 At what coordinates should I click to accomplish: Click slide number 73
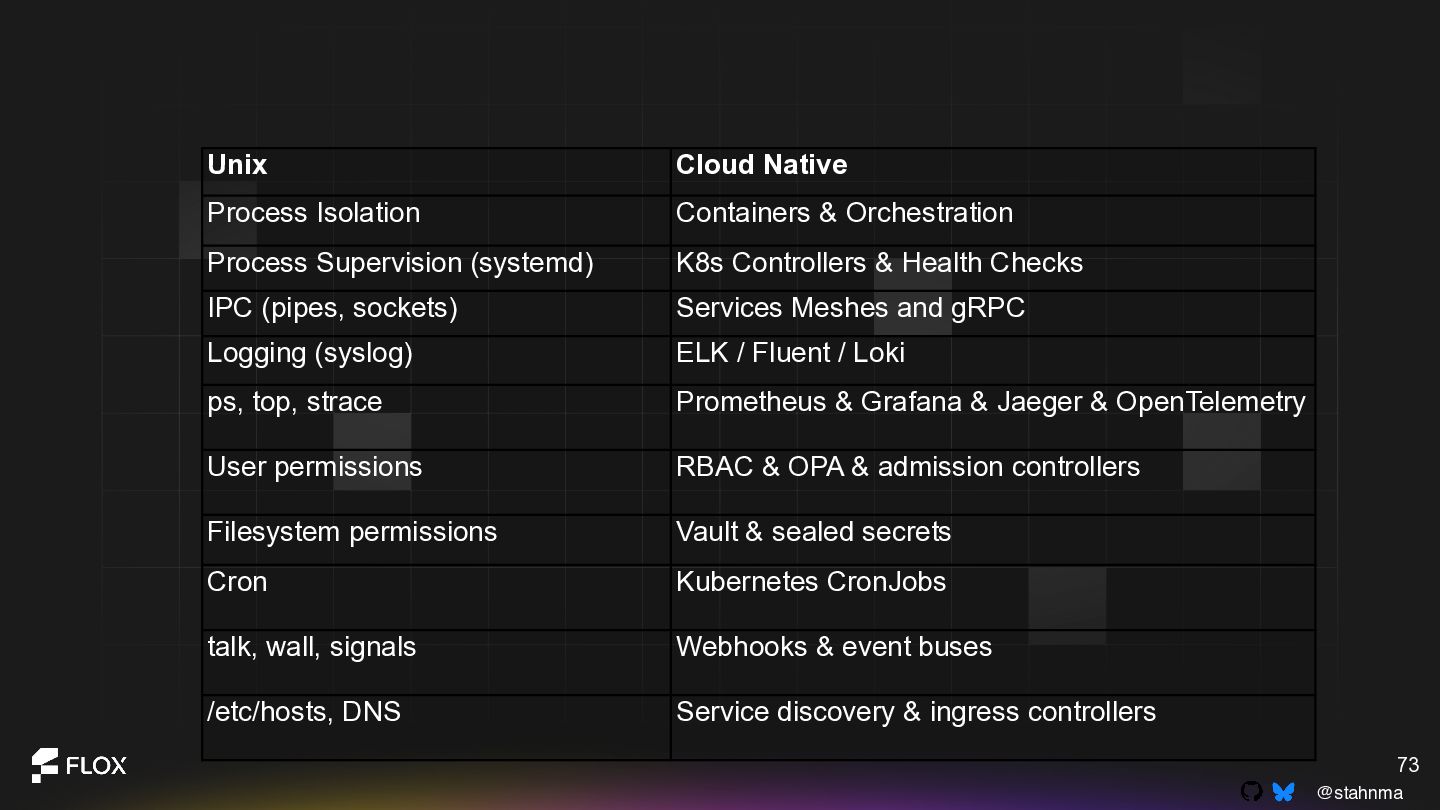1408,765
